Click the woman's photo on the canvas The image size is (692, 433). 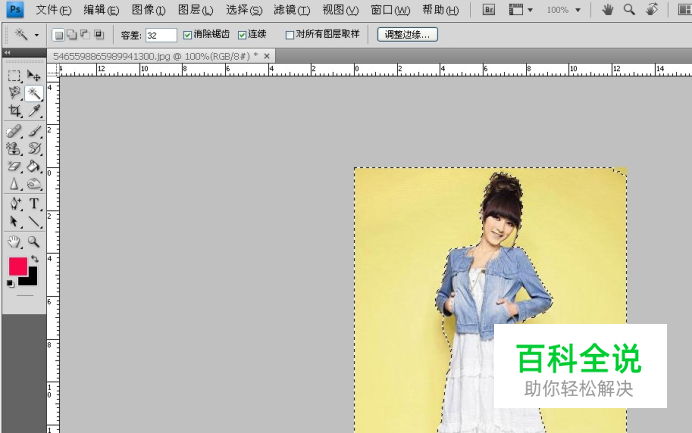[490, 300]
